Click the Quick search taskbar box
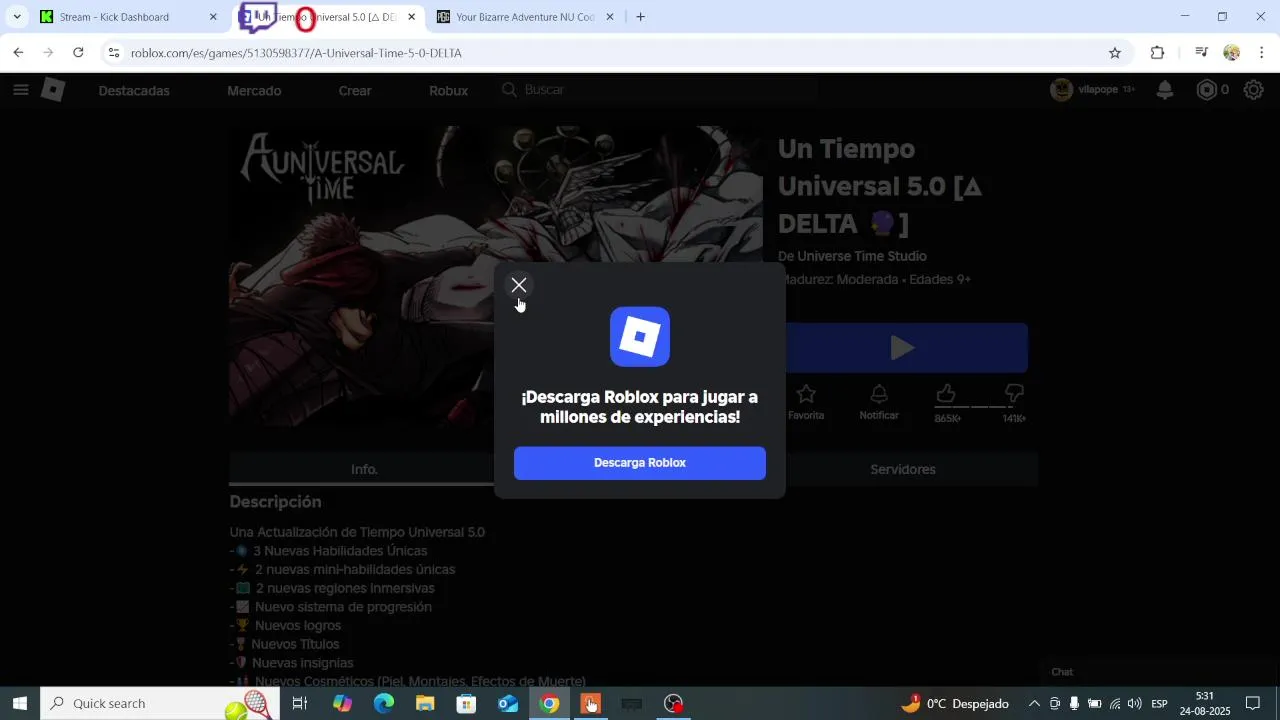 pyautogui.click(x=160, y=704)
